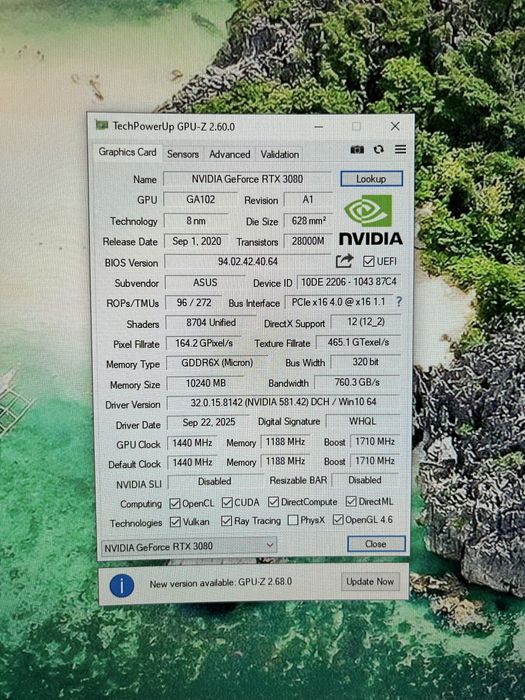Click the NVIDIA SLI value Disabled
The width and height of the screenshot is (525, 700).
point(214,482)
